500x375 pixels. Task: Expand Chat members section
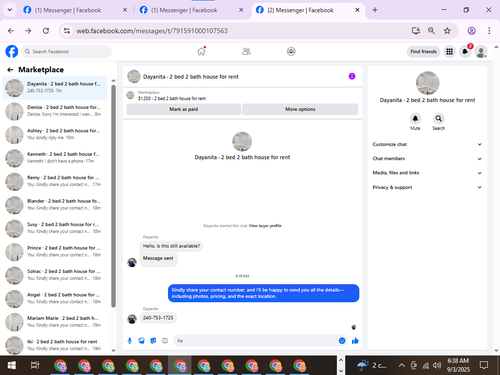pos(427,159)
